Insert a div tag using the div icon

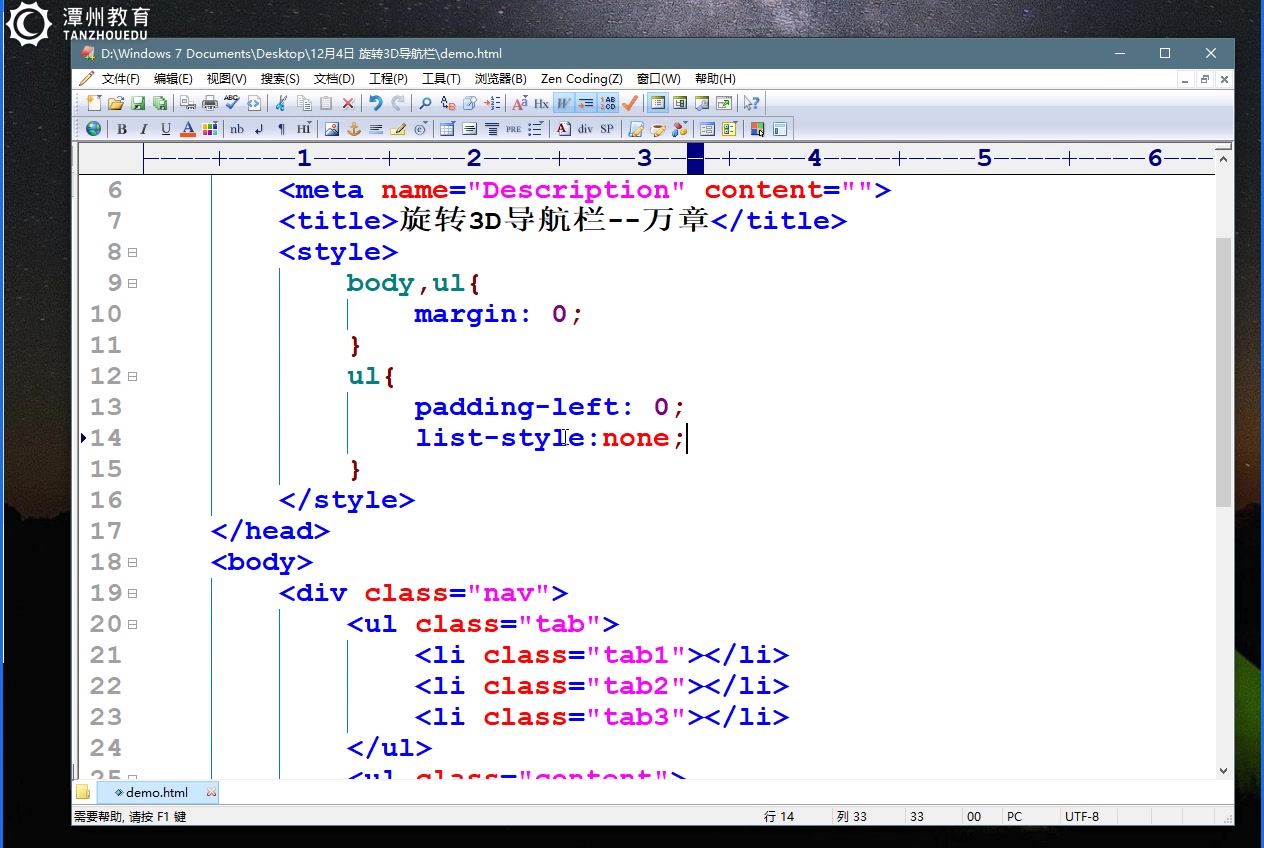tap(585, 128)
